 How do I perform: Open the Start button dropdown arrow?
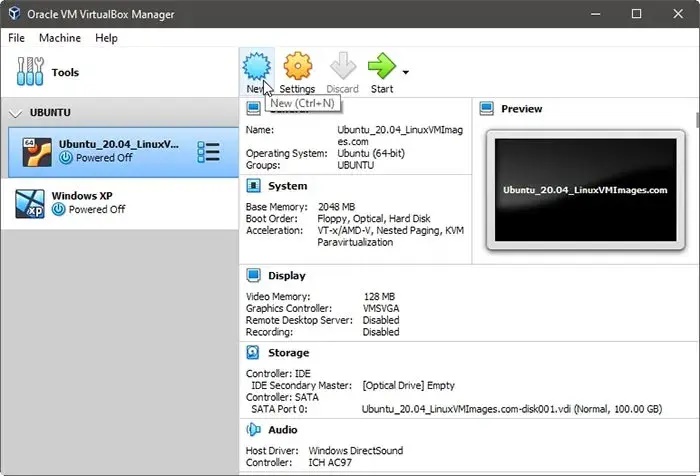pos(405,72)
